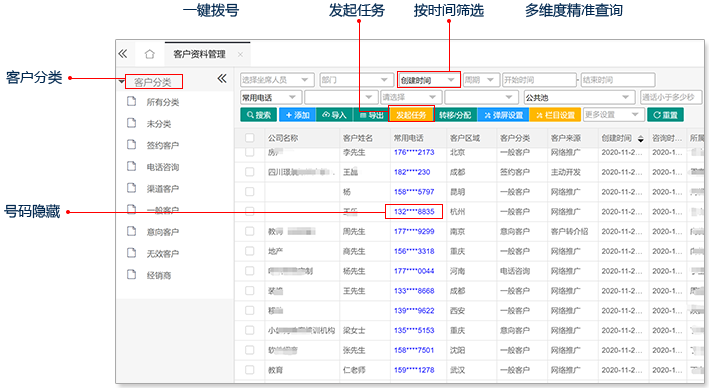Select 签约客户 category
Viewport: 709px width, 388px height.
click(x=163, y=146)
